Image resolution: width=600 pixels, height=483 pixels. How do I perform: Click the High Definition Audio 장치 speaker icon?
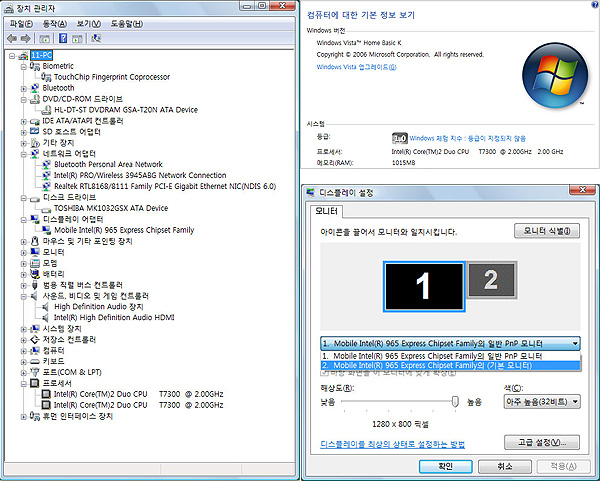[x=46, y=307]
